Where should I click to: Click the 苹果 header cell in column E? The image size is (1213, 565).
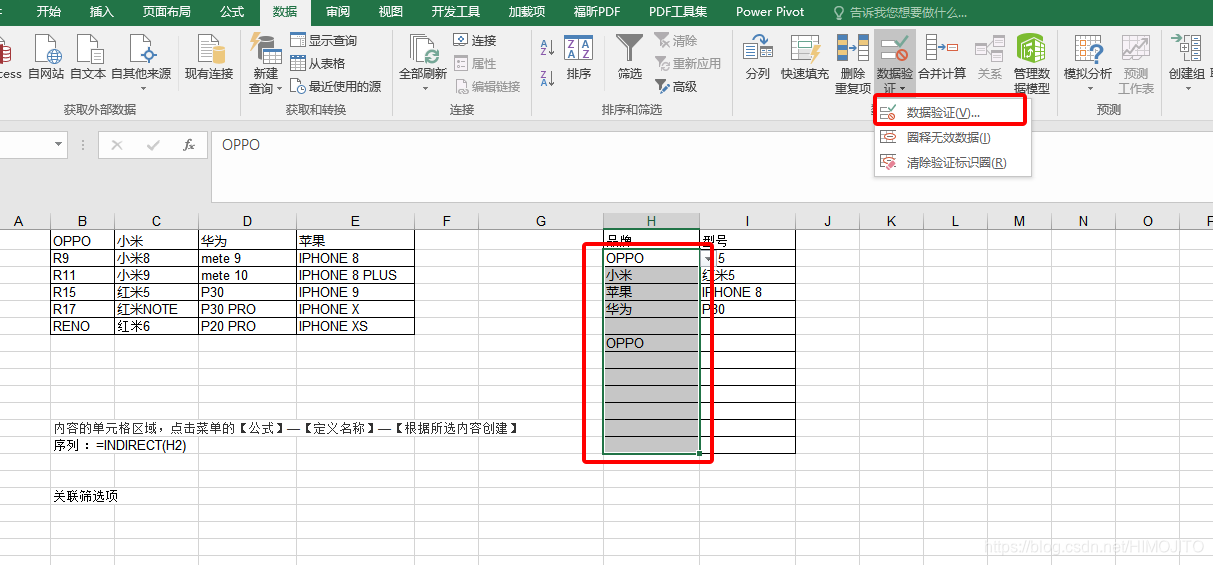[x=355, y=241]
